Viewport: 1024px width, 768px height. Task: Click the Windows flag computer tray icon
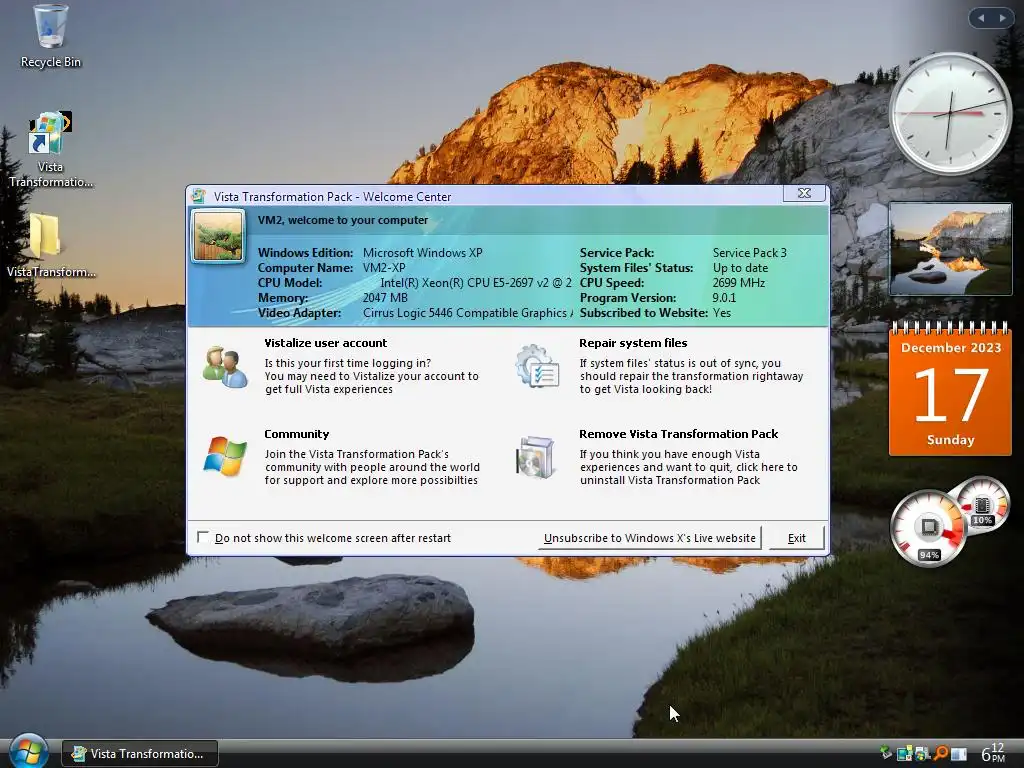[x=922, y=754]
